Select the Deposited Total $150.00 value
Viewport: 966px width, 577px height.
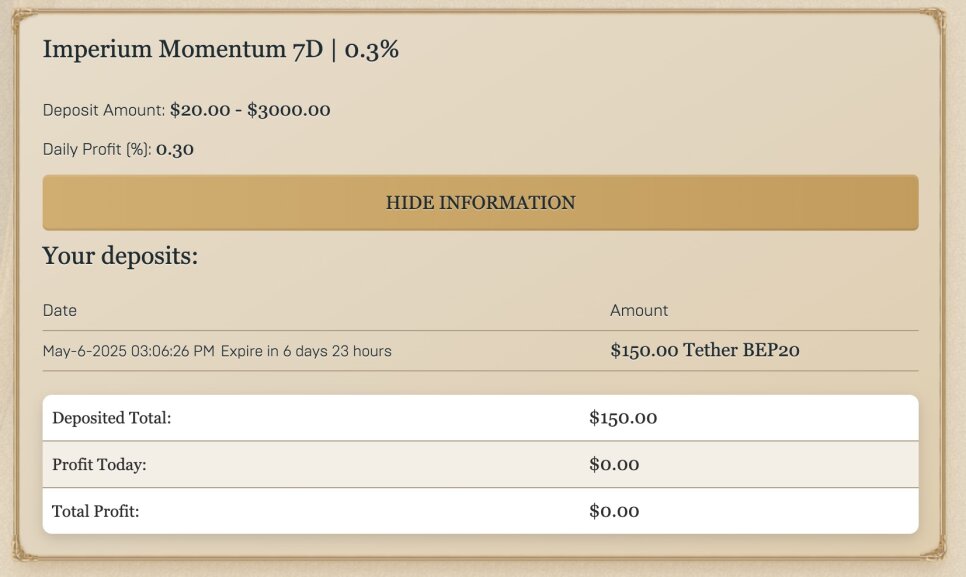(623, 418)
